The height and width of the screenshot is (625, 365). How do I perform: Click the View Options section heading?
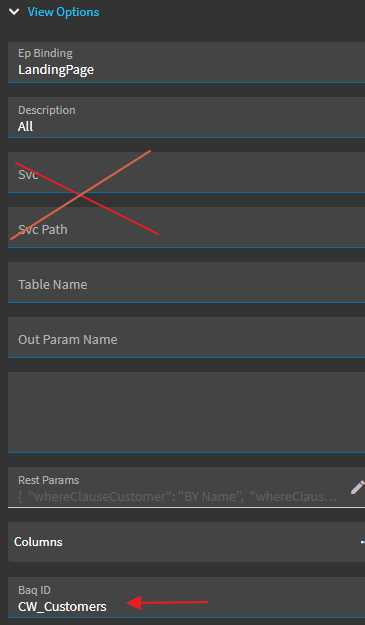pyautogui.click(x=63, y=12)
